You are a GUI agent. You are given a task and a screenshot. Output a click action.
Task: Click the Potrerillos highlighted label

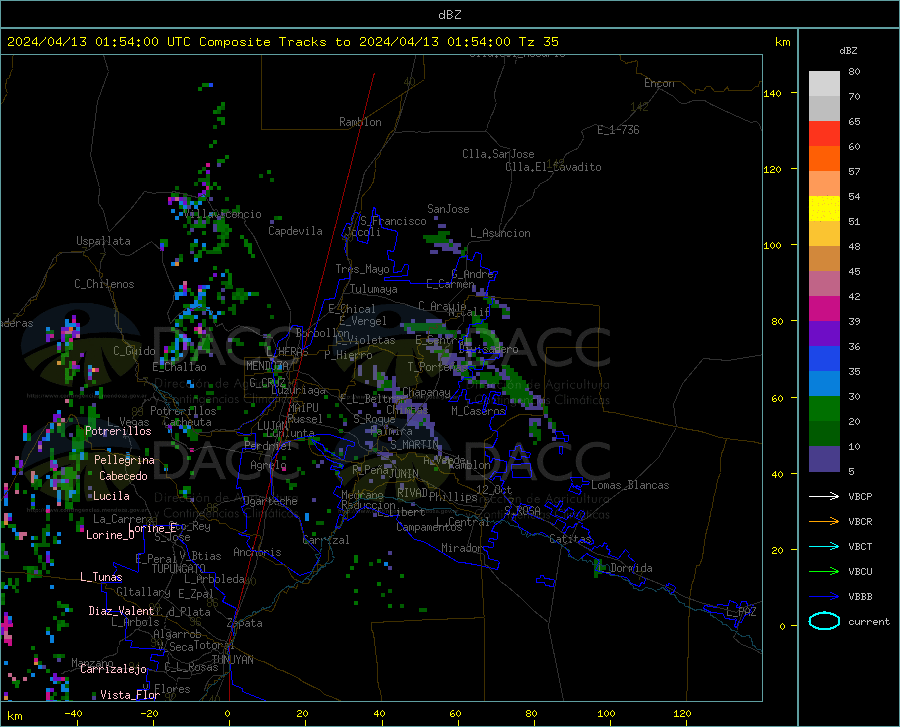pyautogui.click(x=118, y=431)
